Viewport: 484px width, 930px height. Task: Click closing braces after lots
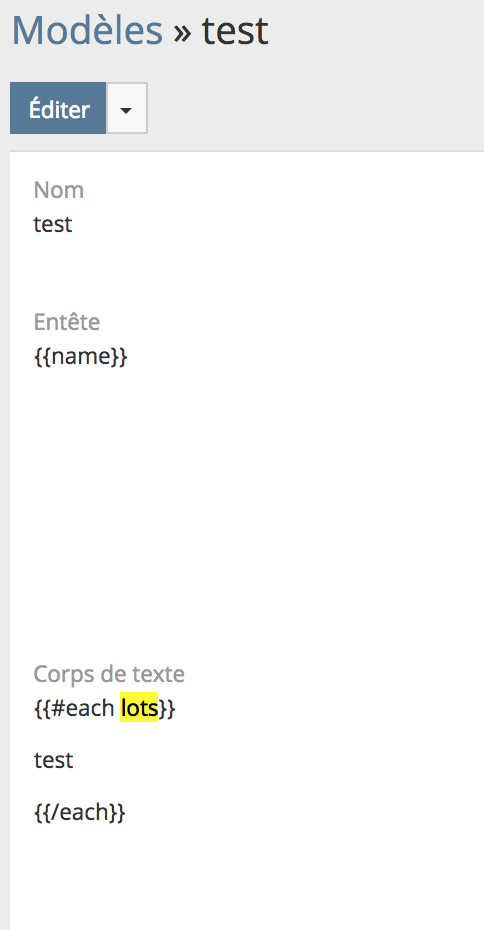click(167, 708)
